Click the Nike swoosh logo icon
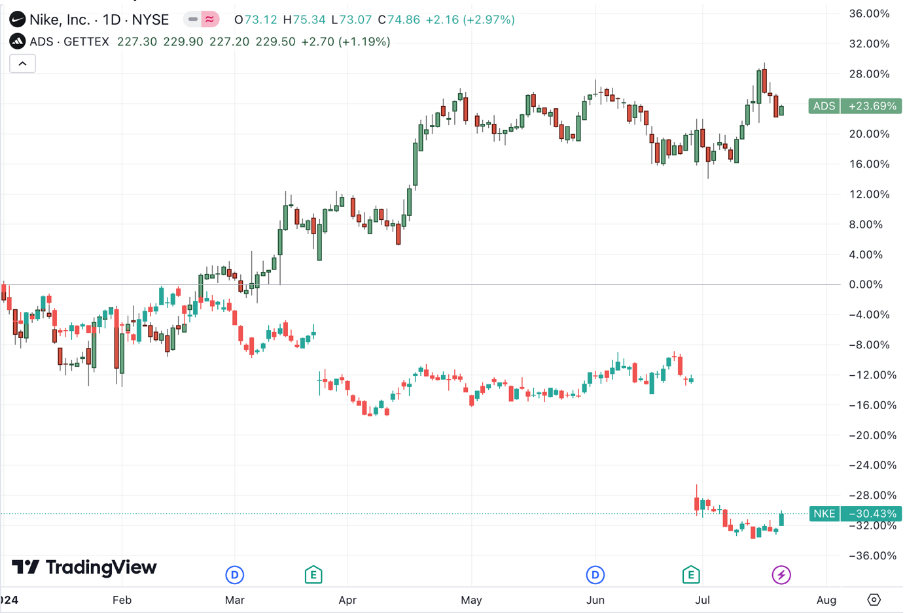The image size is (908, 613). [17, 19]
